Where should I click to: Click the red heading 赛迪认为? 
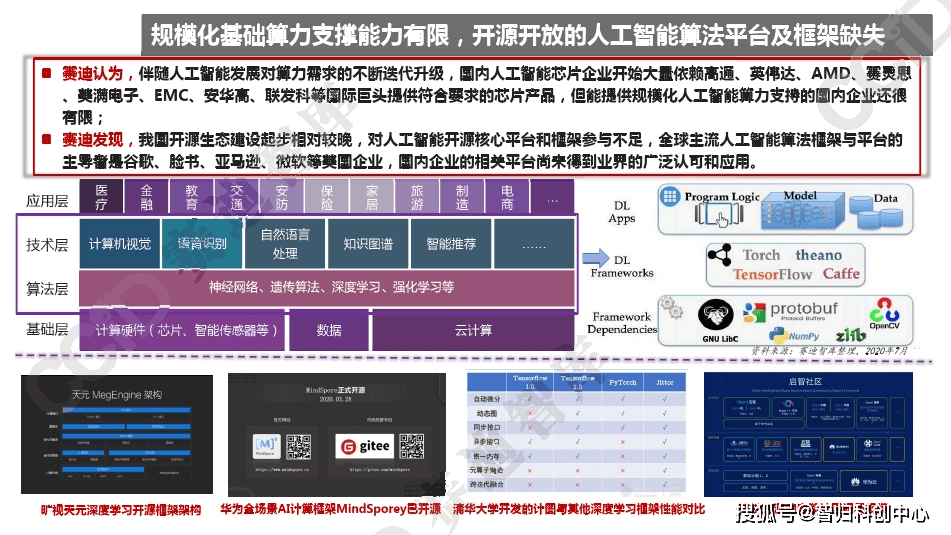92,74
